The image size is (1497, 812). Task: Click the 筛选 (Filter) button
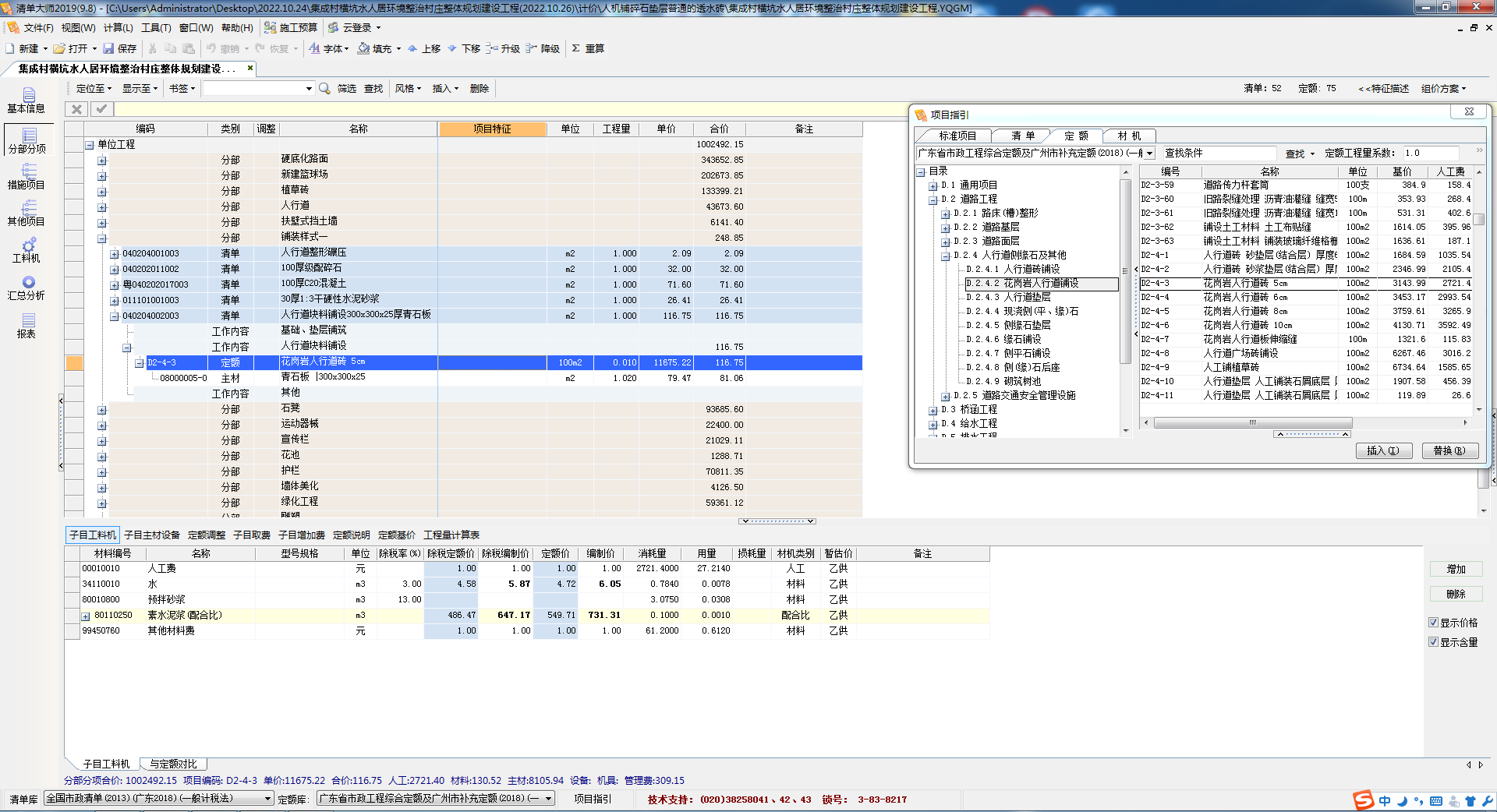pyautogui.click(x=347, y=89)
